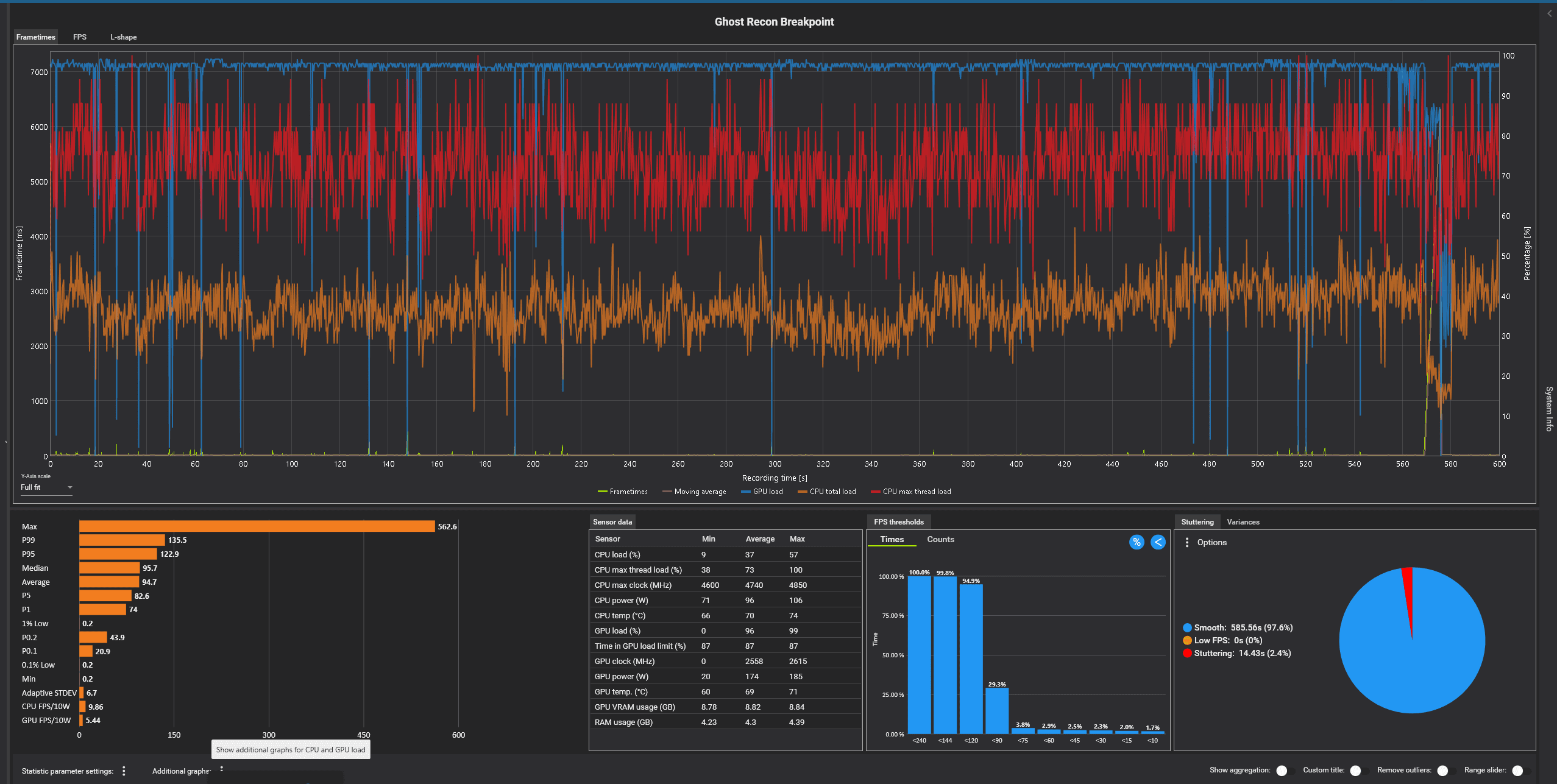Click the <240 threshold bar showing 100.0%
Viewport: 1557px width, 784px height.
click(x=919, y=655)
